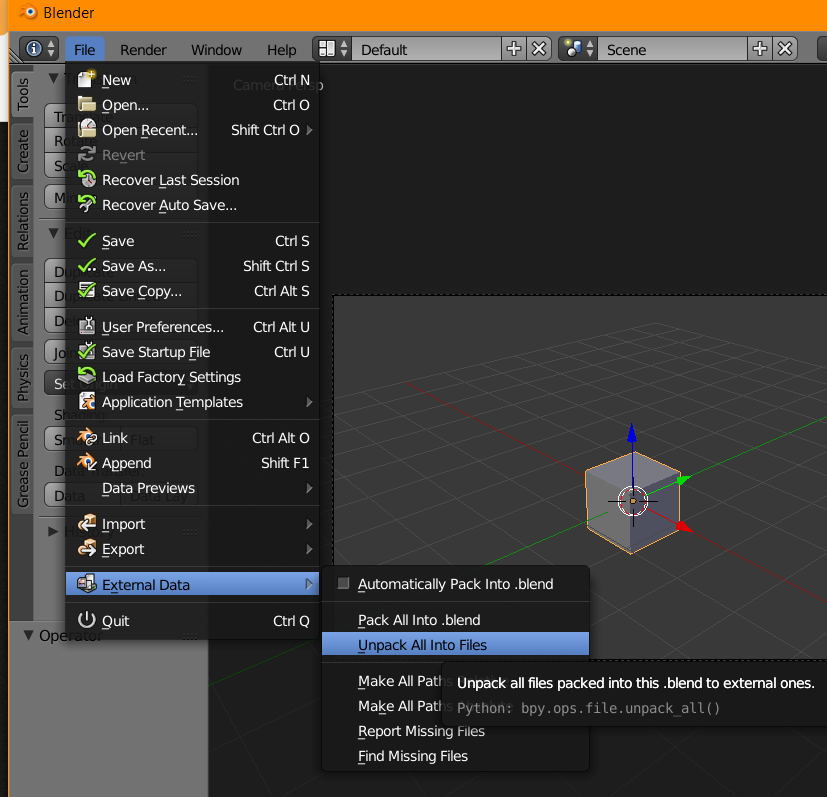Image resolution: width=827 pixels, height=797 pixels.
Task: Click the Export icon
Action: 86,549
